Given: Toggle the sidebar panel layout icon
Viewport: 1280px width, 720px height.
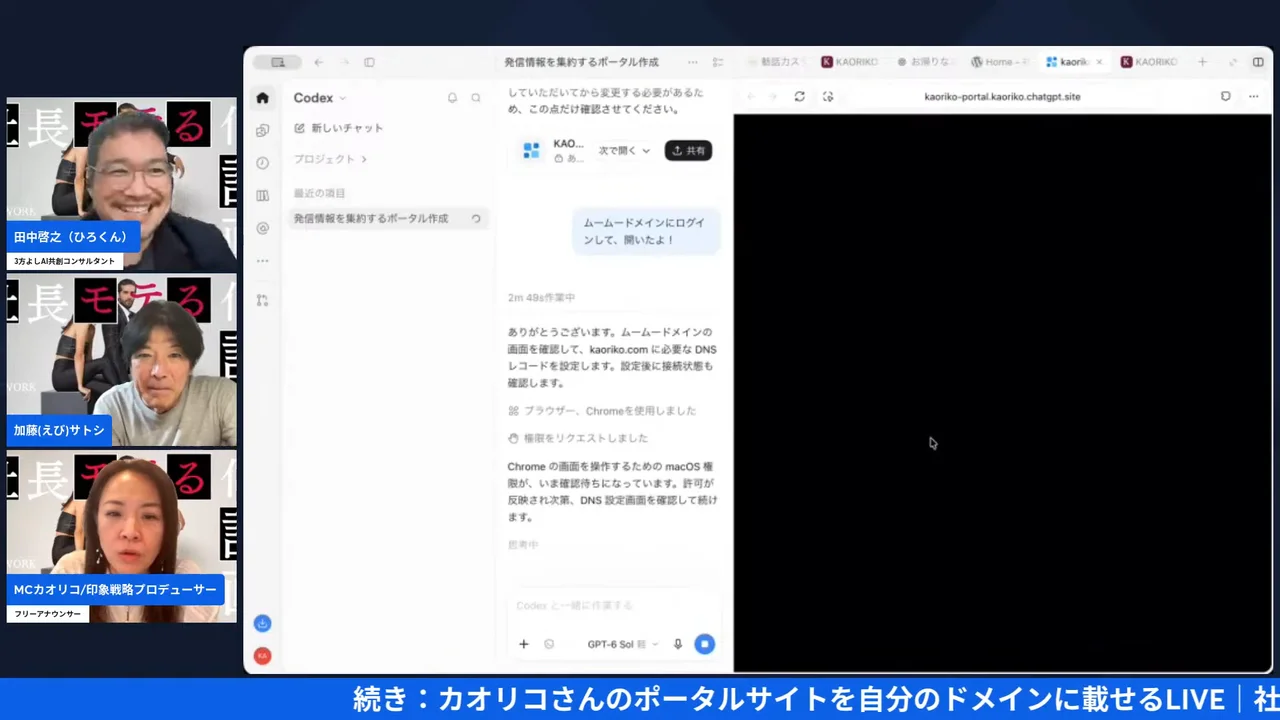Looking at the screenshot, I should [x=369, y=62].
